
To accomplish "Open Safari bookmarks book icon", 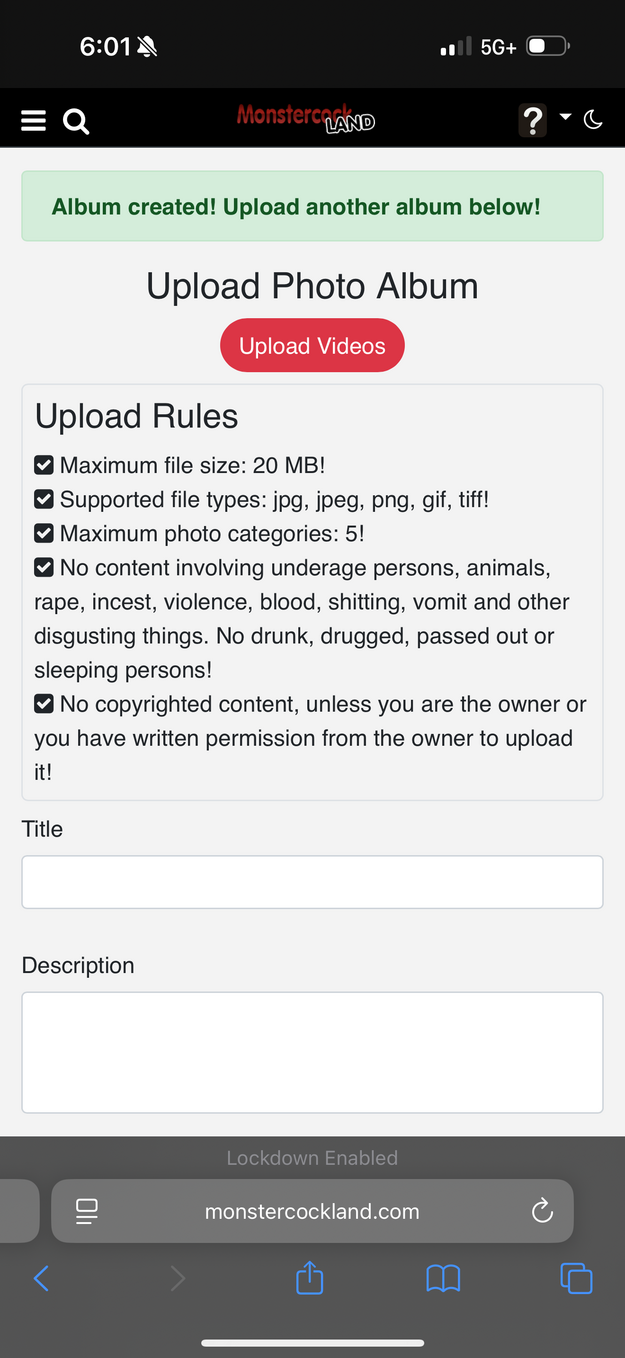I will [443, 1278].
